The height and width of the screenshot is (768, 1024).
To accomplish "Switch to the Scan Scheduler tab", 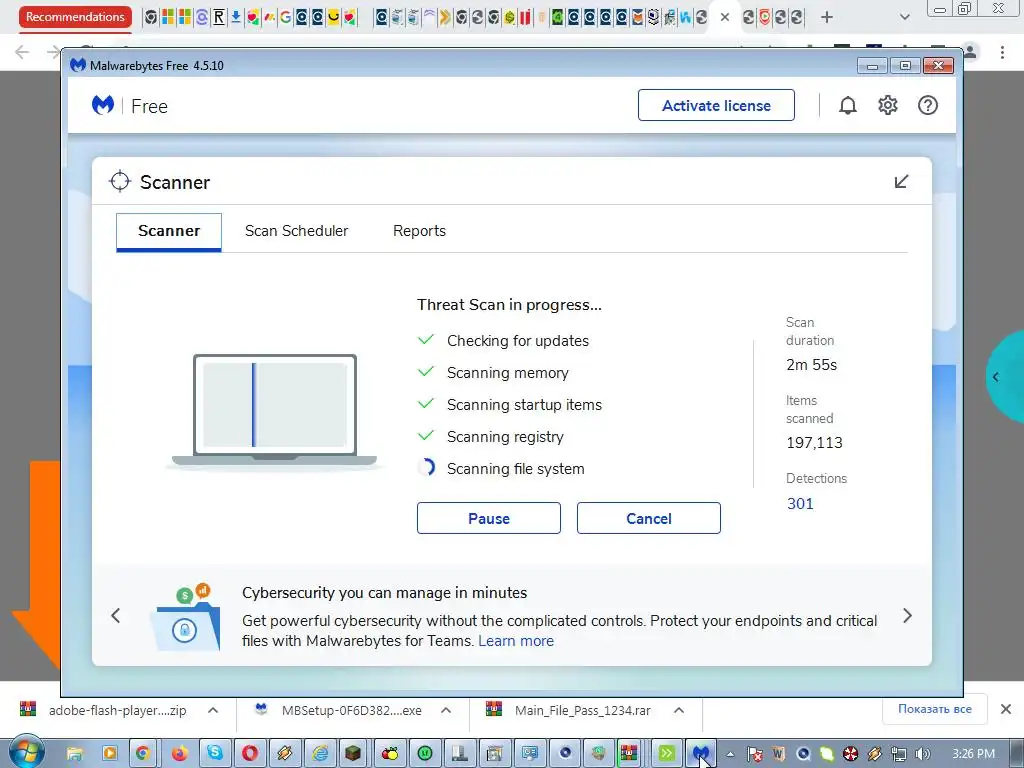I will pos(296,231).
